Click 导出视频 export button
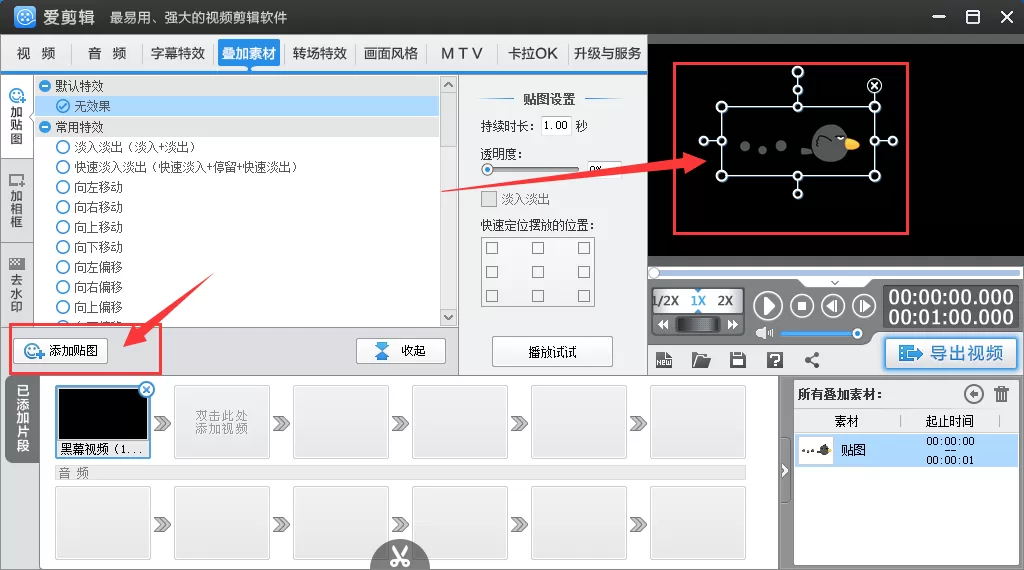 951,353
